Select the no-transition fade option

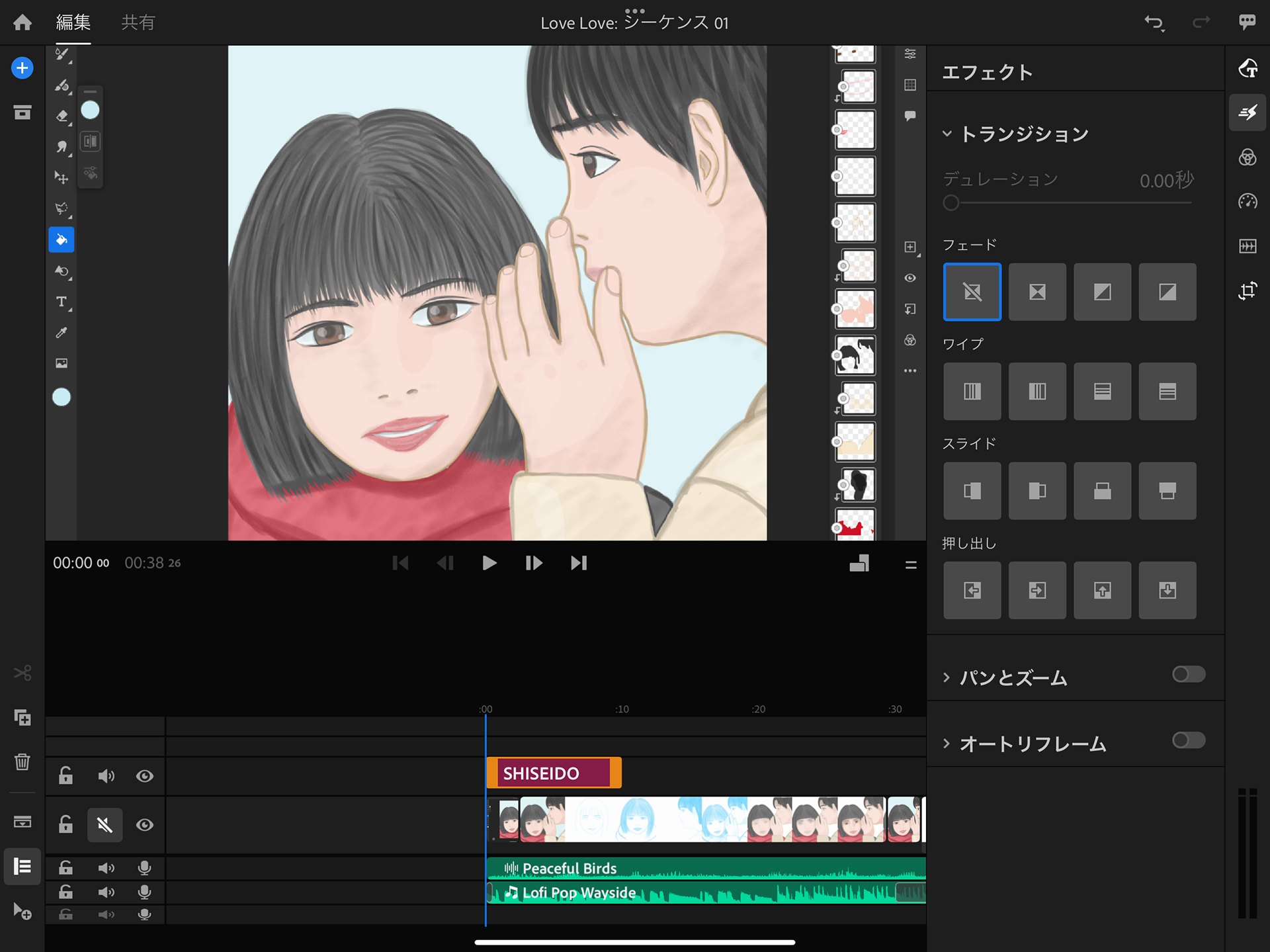click(x=972, y=292)
